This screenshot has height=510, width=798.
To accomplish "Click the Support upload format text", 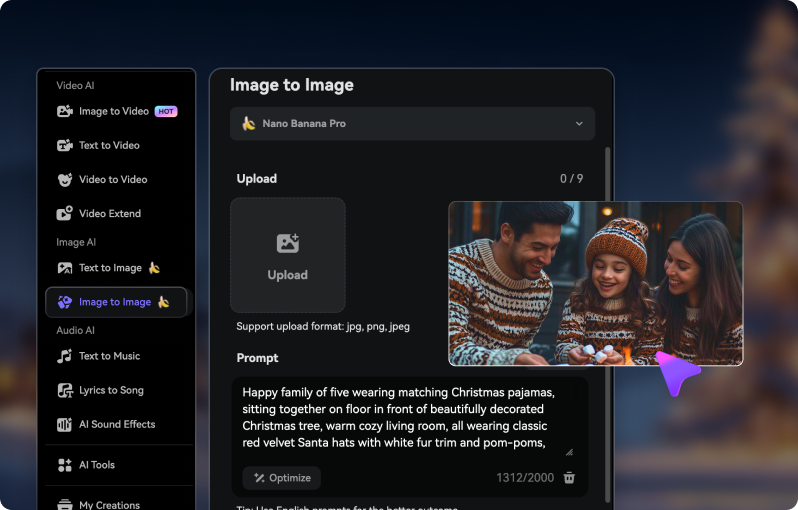I will click(x=323, y=326).
